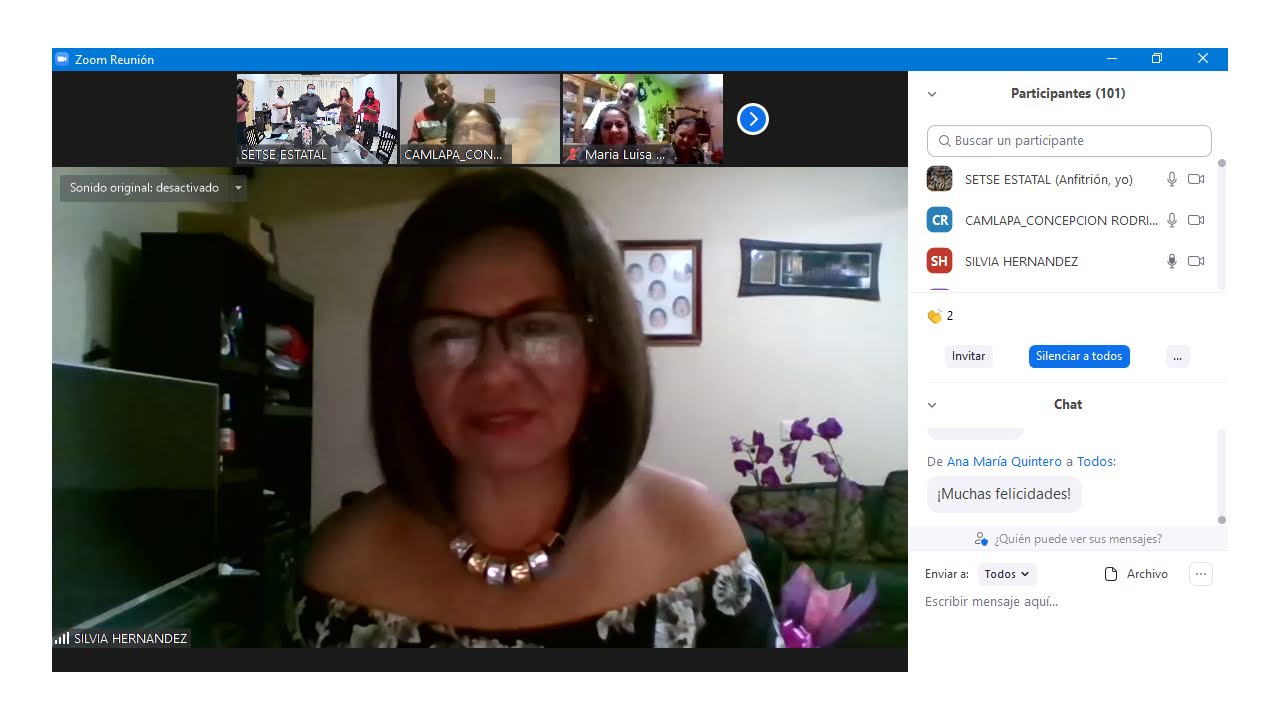Click the who-can-see-messages person icon

(981, 539)
